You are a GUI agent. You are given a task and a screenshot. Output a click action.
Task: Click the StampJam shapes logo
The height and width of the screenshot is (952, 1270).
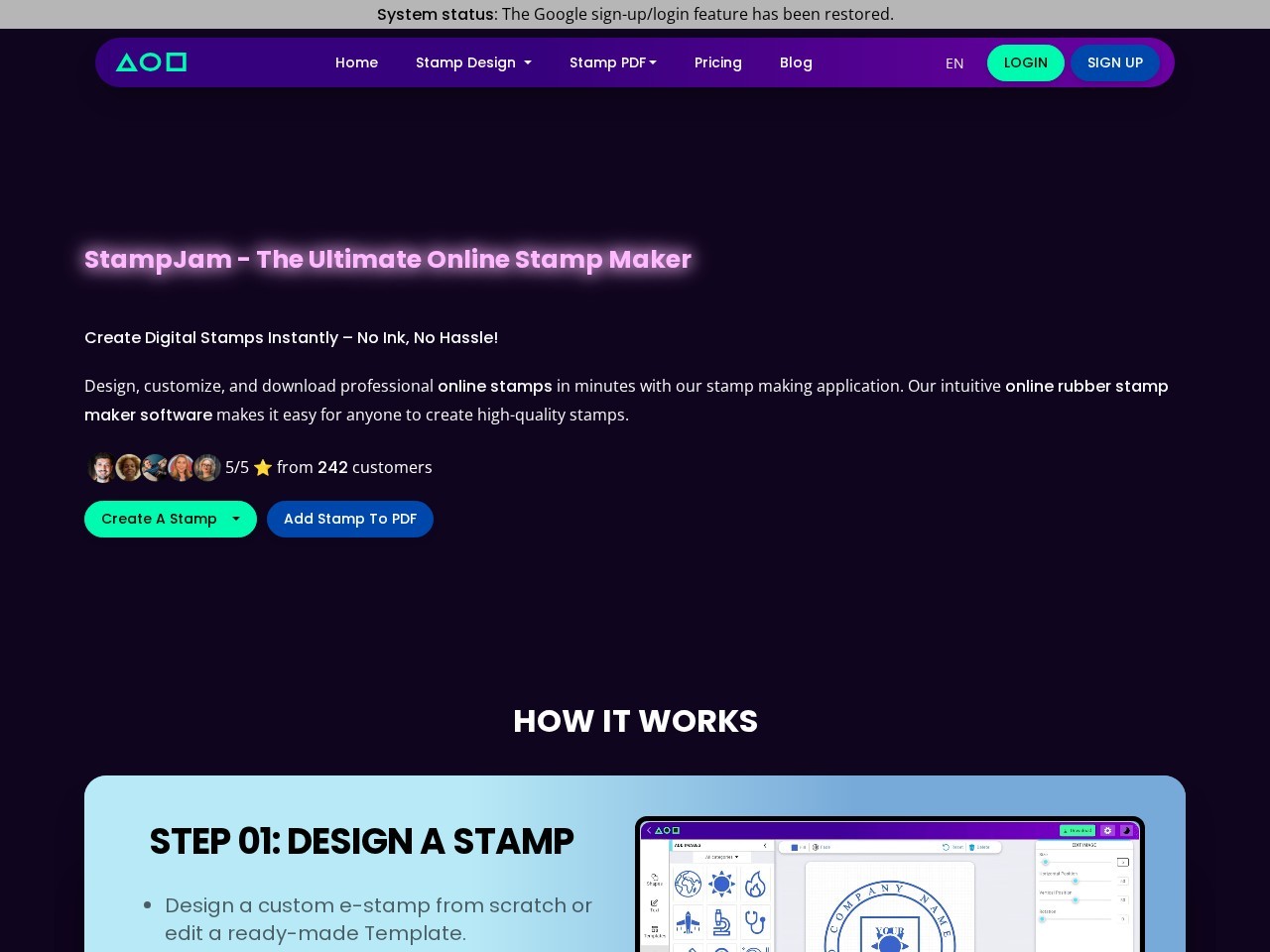click(151, 62)
